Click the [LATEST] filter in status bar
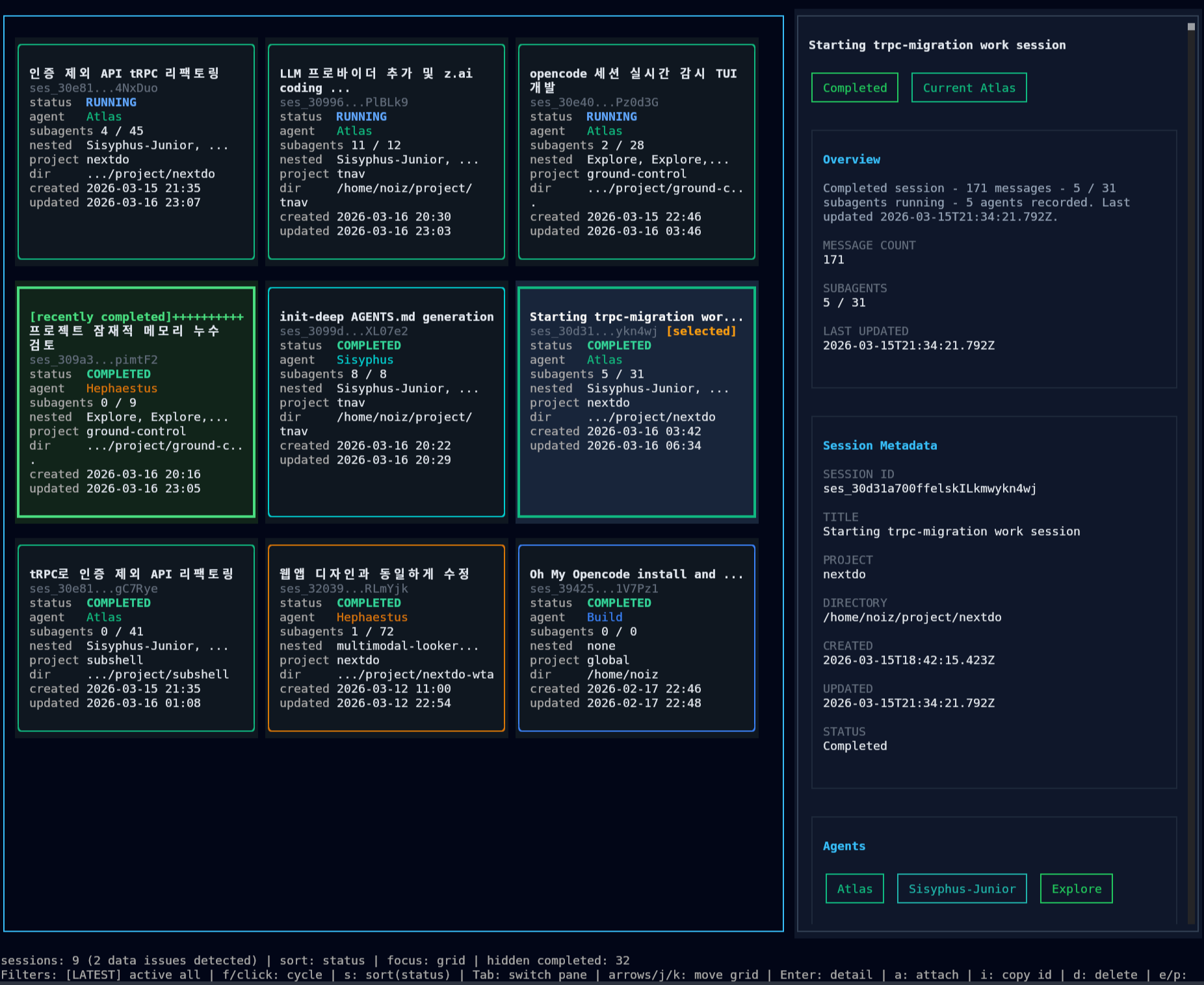 click(x=94, y=975)
